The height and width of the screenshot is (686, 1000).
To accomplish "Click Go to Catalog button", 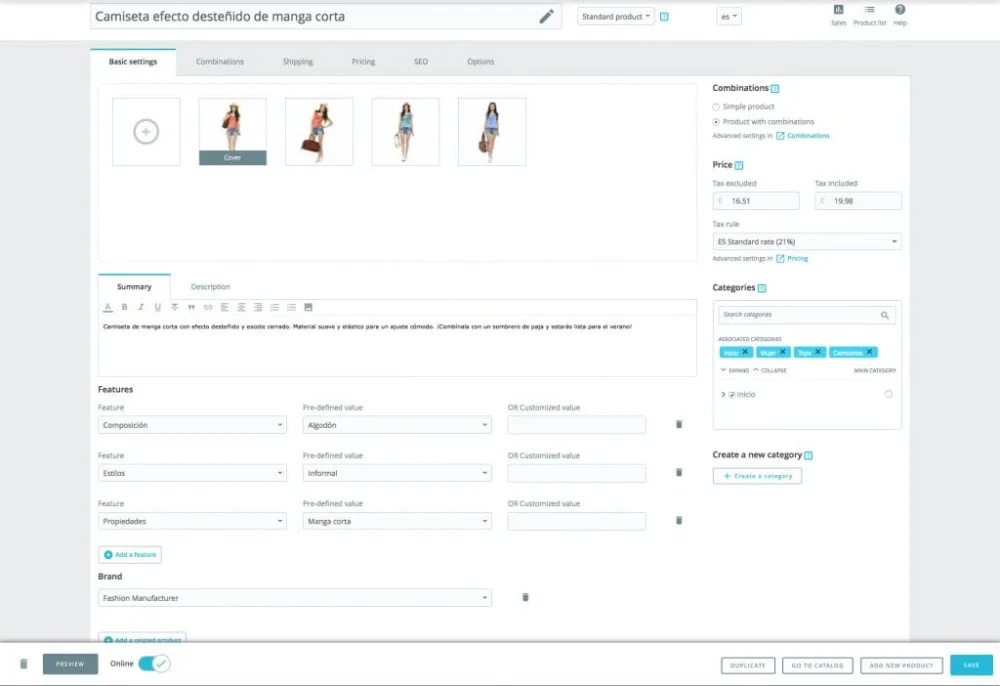I will click(818, 666).
